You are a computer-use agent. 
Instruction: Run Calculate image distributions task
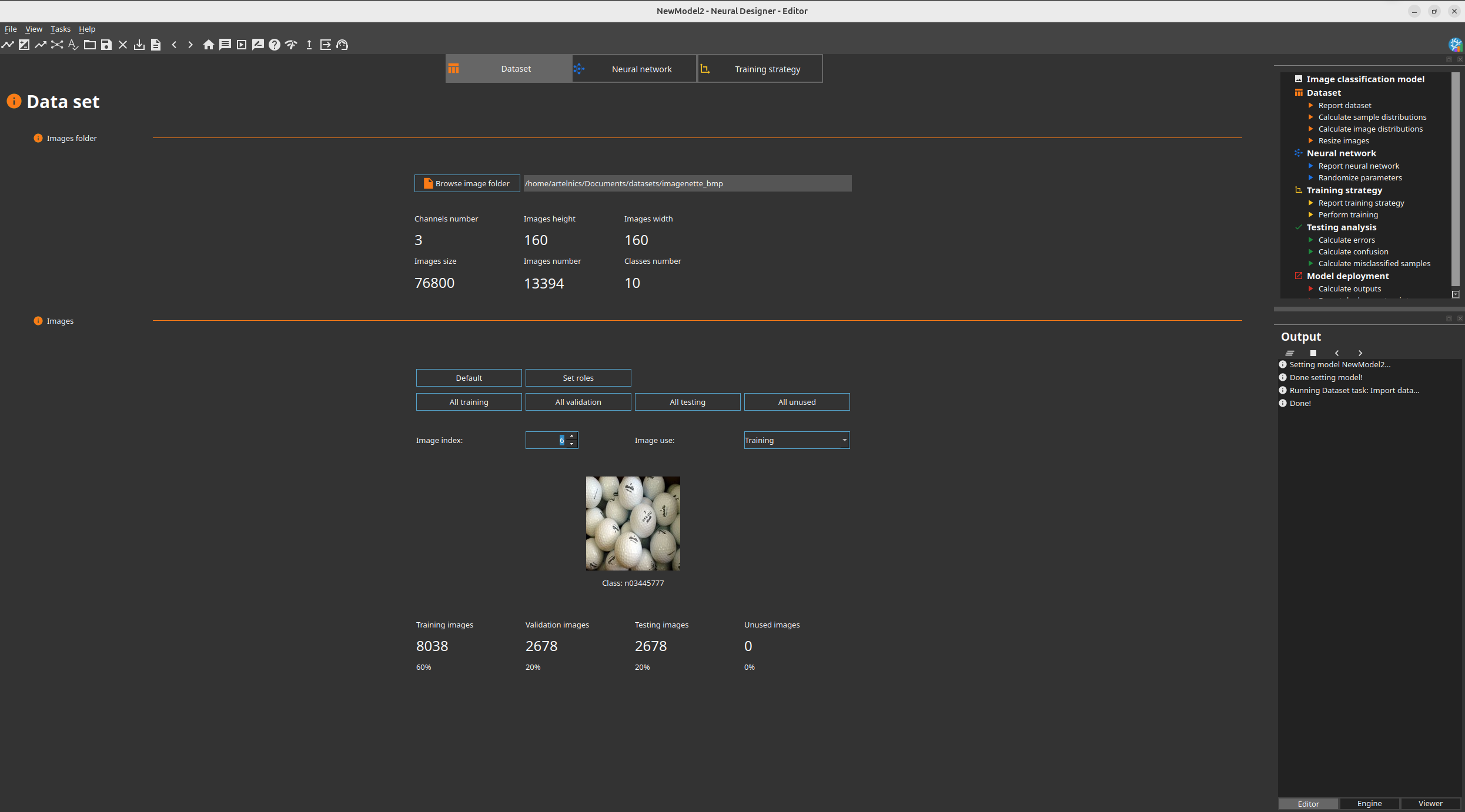(x=1370, y=129)
